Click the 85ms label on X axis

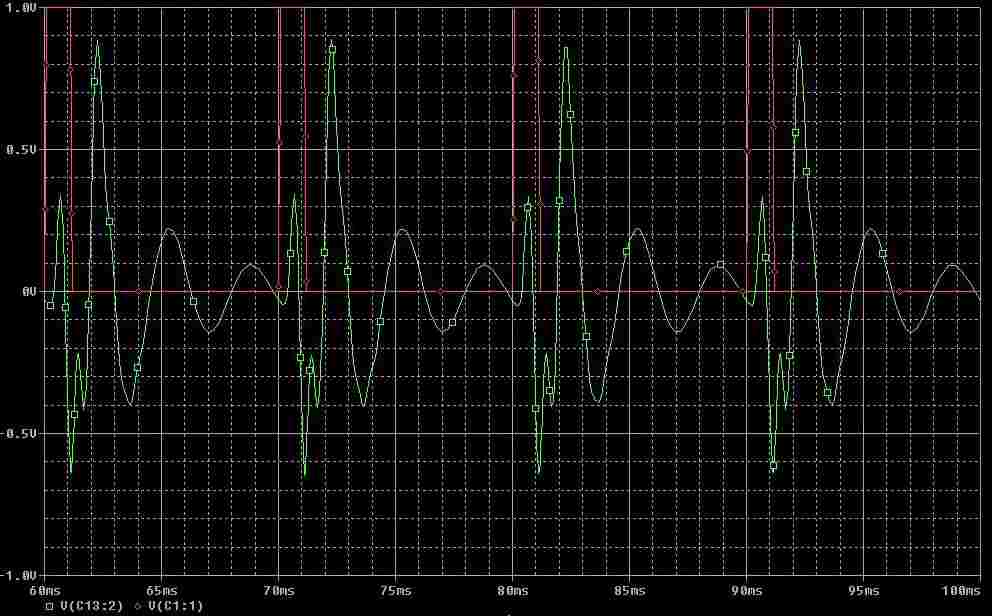point(630,591)
